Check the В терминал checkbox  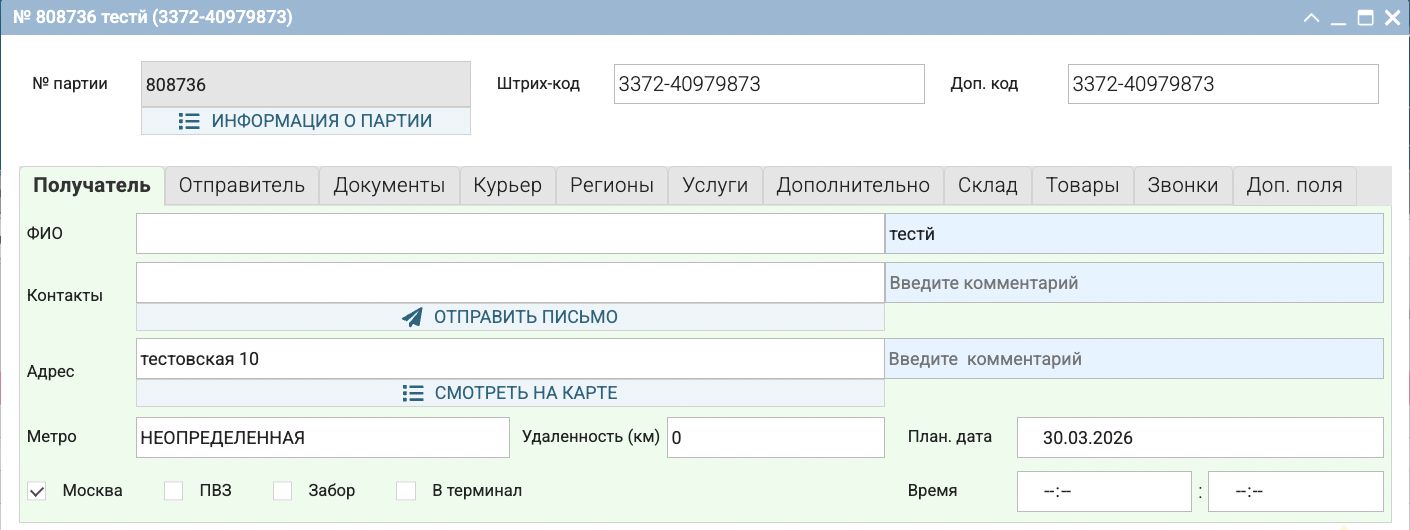click(406, 491)
